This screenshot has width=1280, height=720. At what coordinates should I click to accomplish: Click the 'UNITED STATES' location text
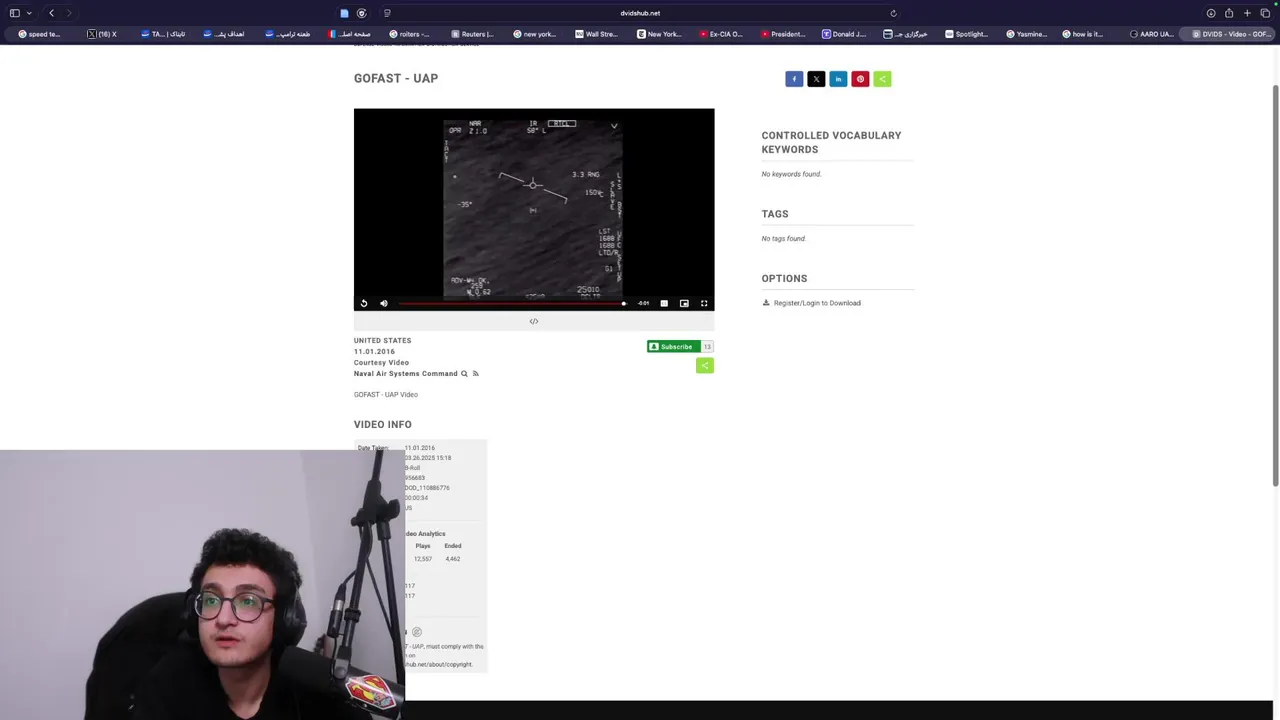pyautogui.click(x=382, y=341)
